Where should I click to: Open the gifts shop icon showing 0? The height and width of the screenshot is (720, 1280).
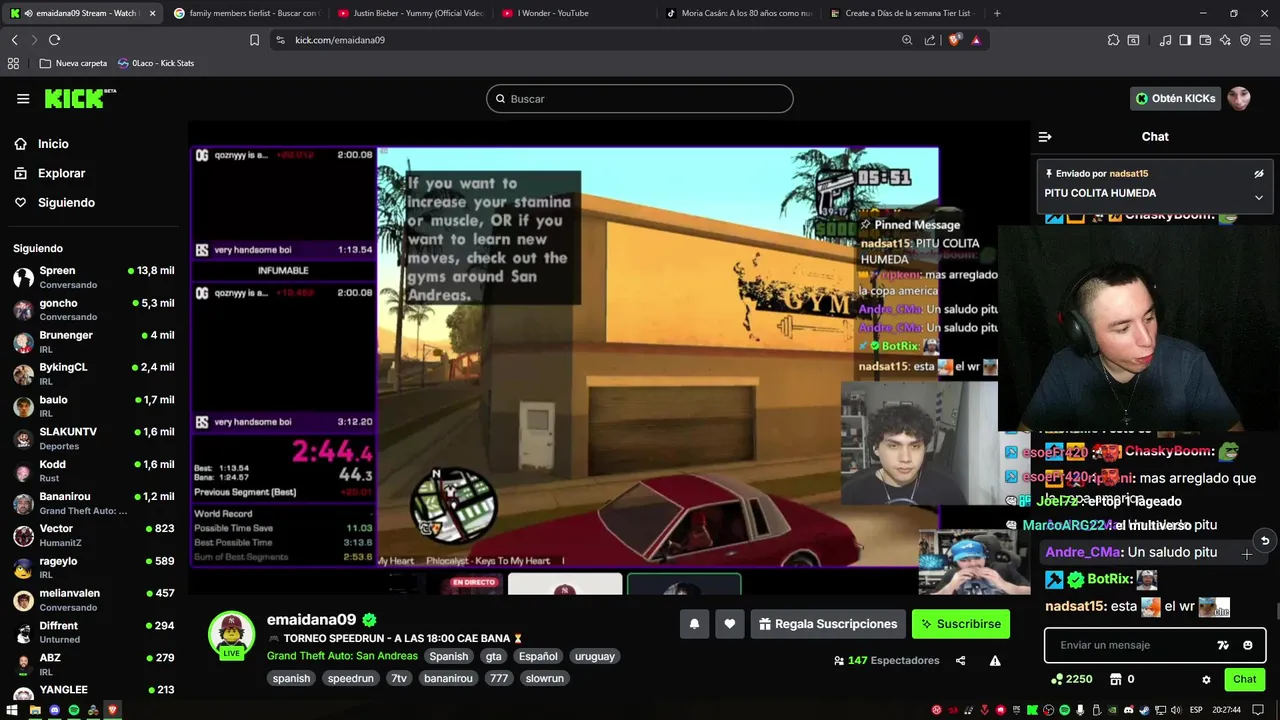[x=1122, y=679]
